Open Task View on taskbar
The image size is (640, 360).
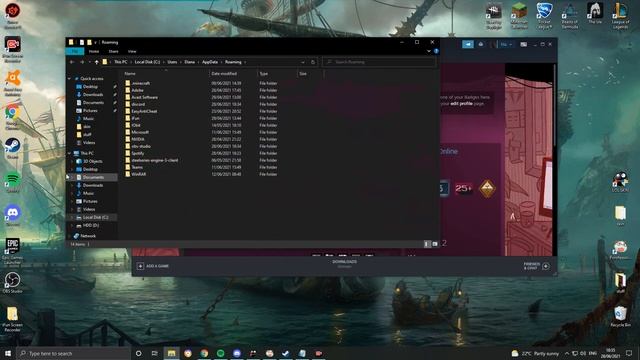tap(155, 353)
